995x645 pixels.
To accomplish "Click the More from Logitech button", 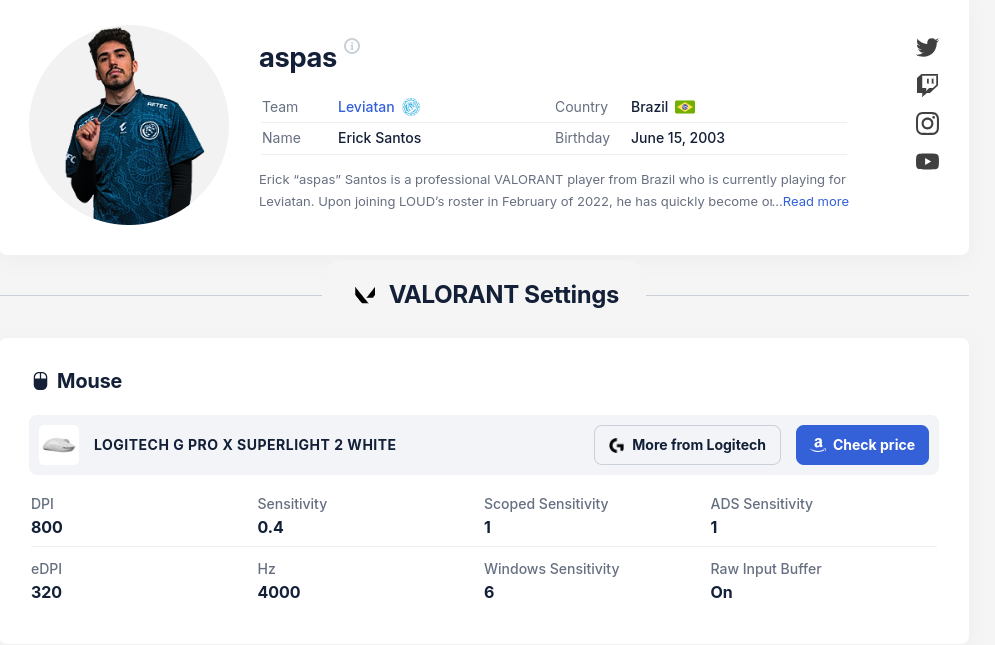I will (687, 445).
